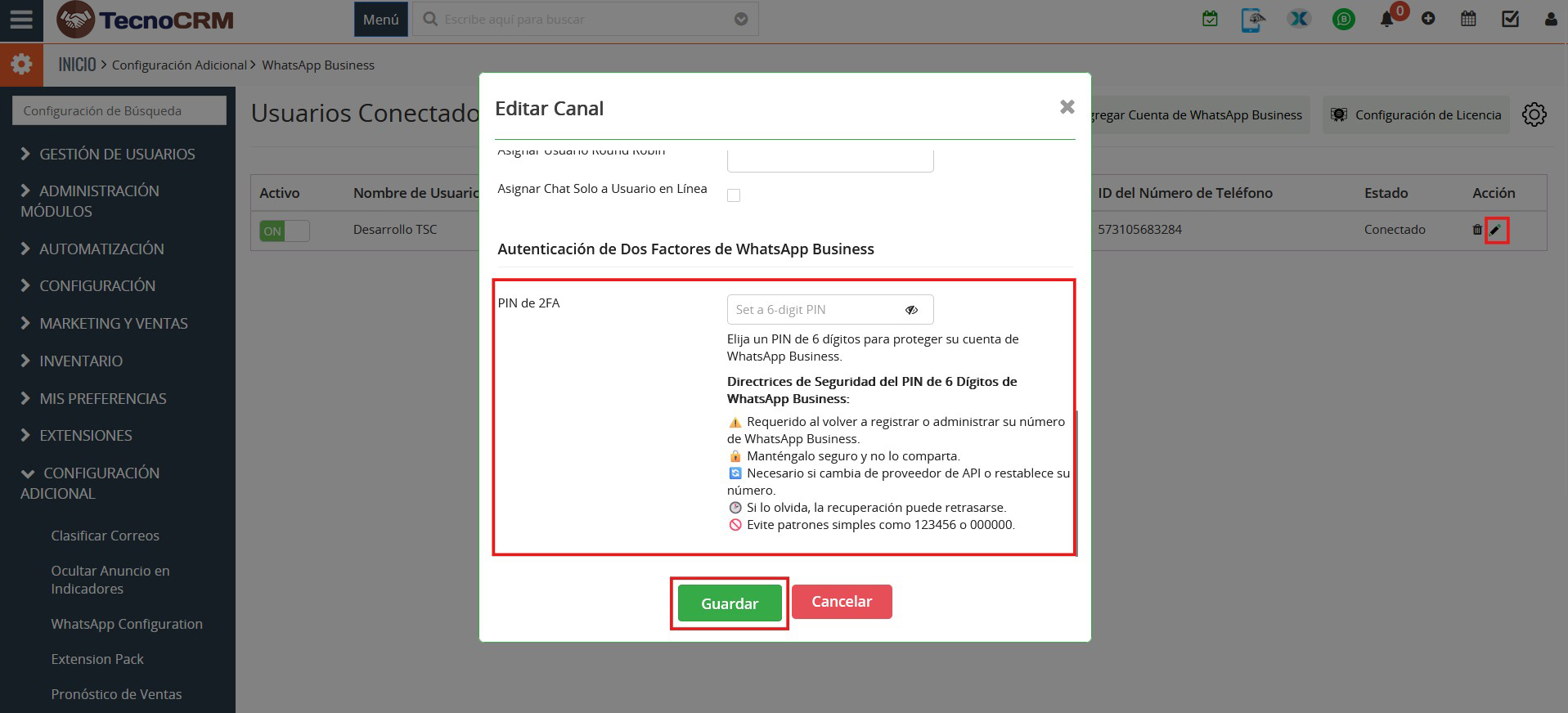The image size is (1568, 713).
Task: Open WhatsApp Configuration in sidebar
Action: (x=127, y=624)
